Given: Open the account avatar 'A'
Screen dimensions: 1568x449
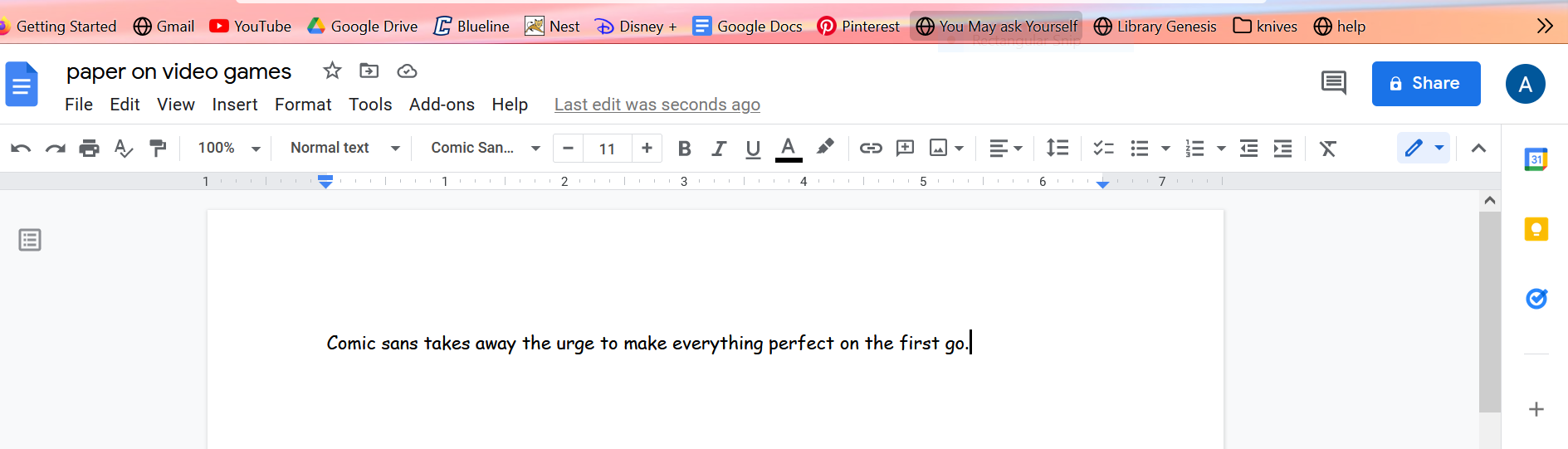Looking at the screenshot, I should 1526,84.
